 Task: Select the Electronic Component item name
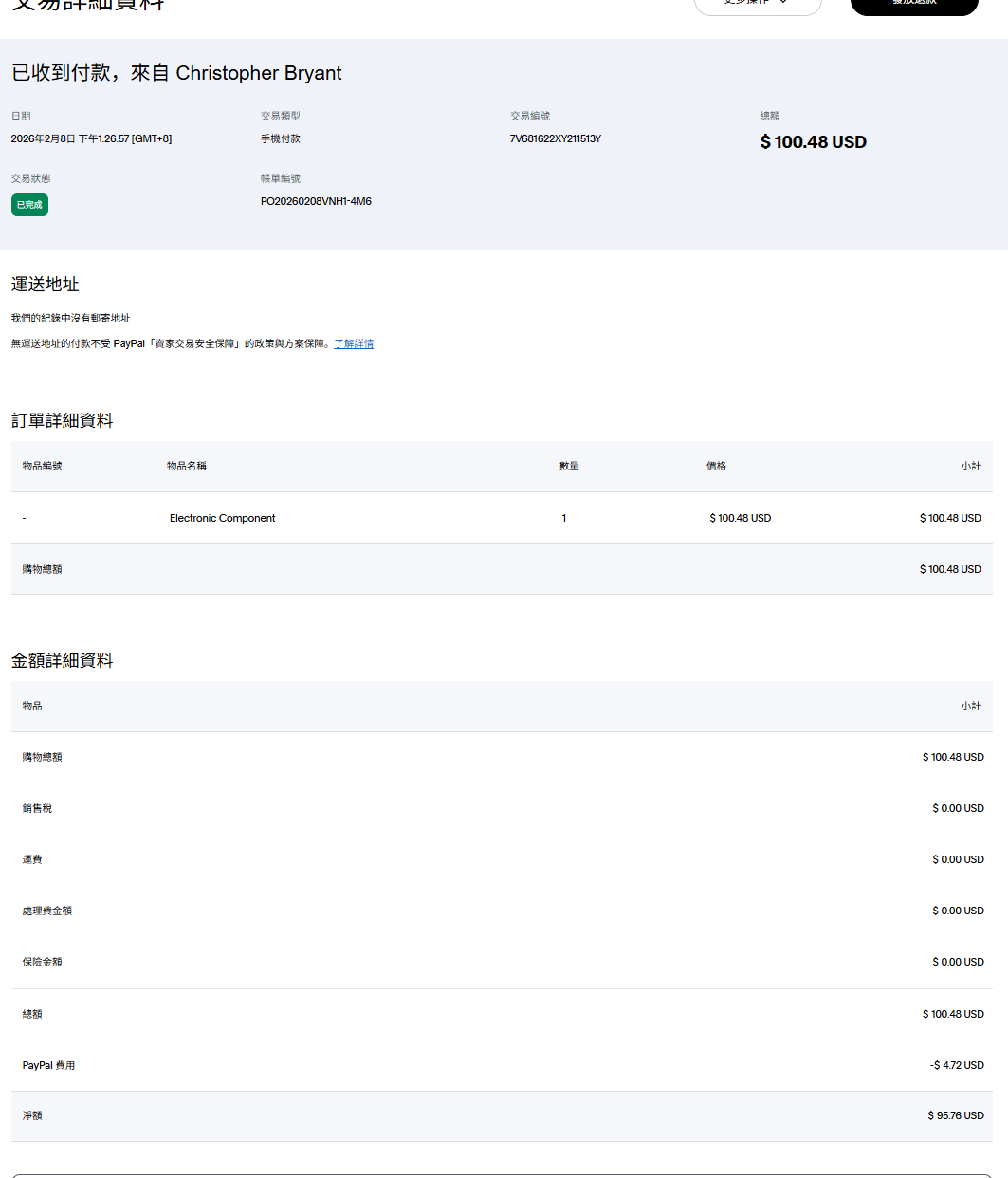[222, 518]
